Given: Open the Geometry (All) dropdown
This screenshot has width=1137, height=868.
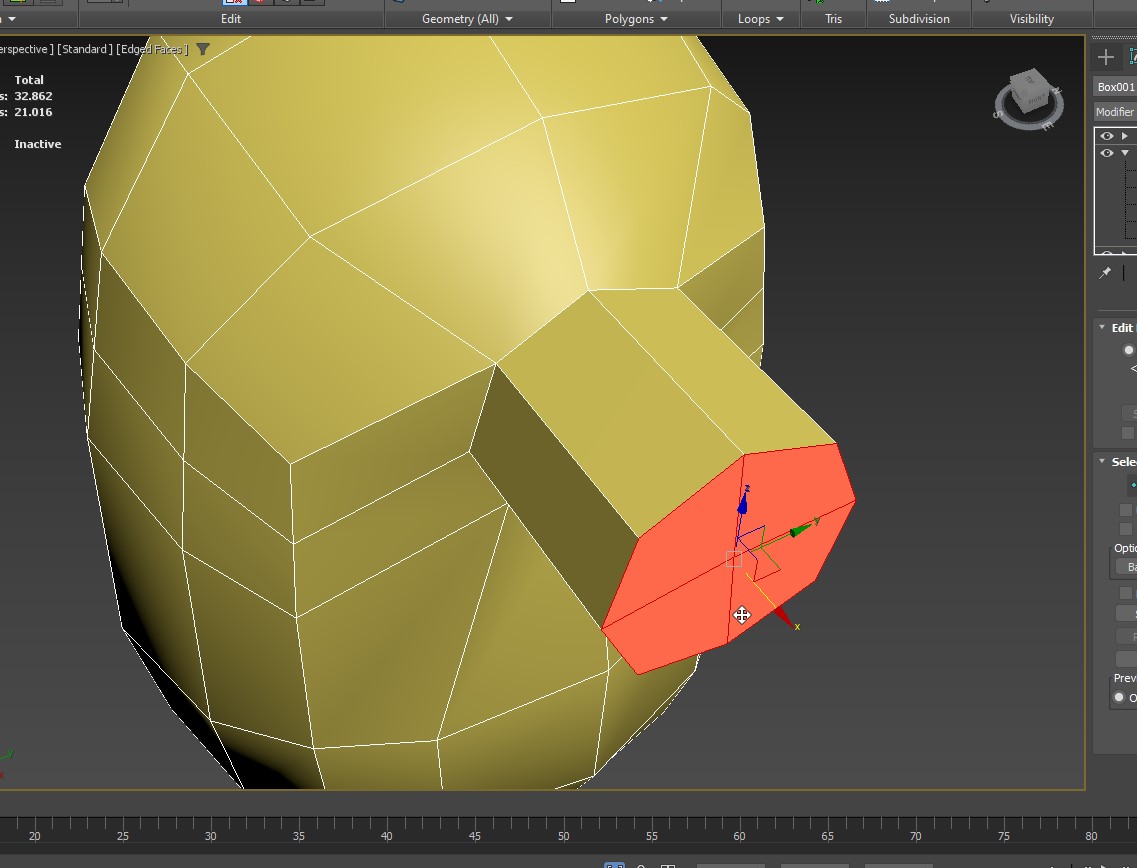Looking at the screenshot, I should [467, 19].
